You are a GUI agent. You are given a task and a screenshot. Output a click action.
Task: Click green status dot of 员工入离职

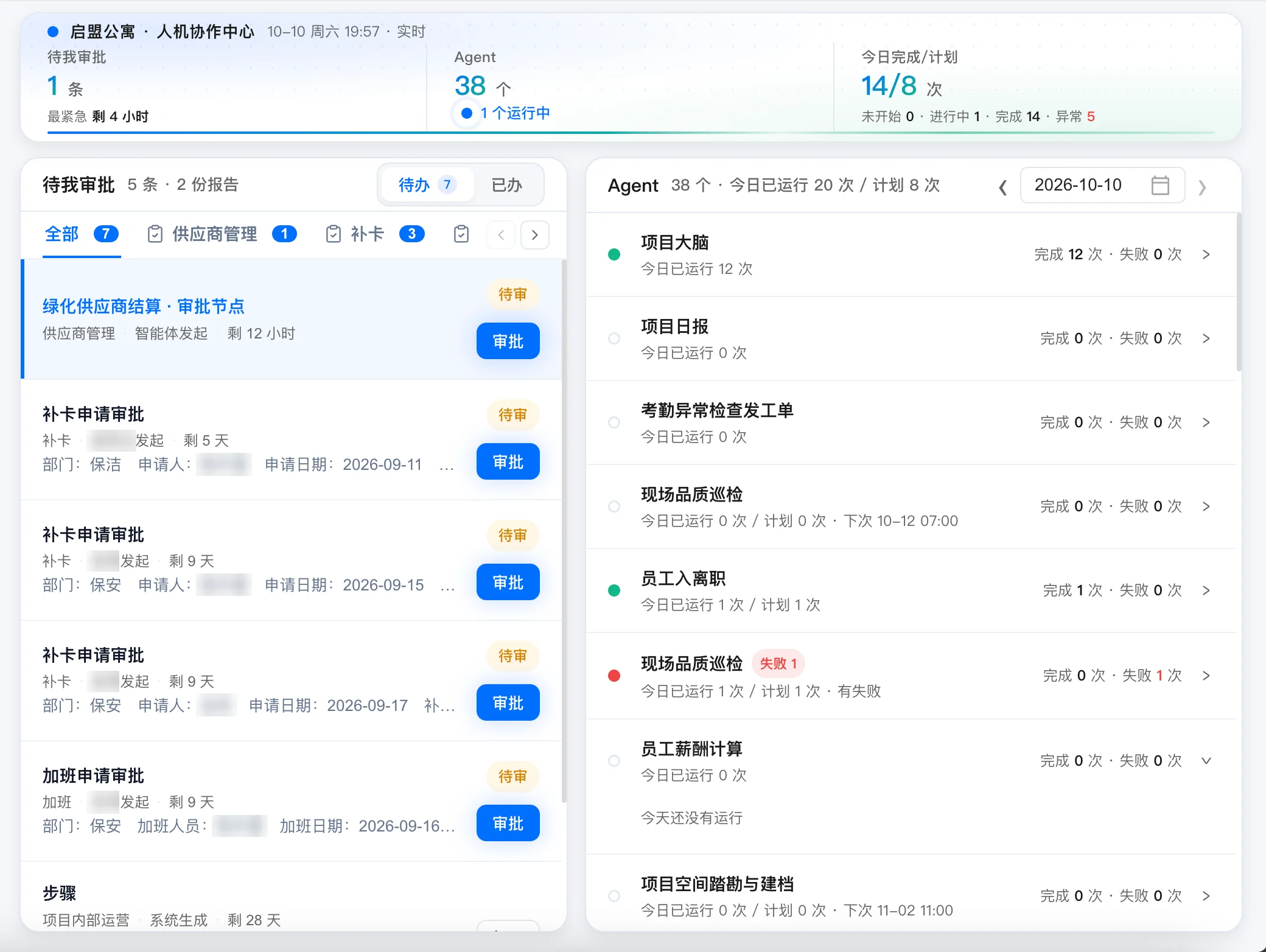[x=614, y=590]
